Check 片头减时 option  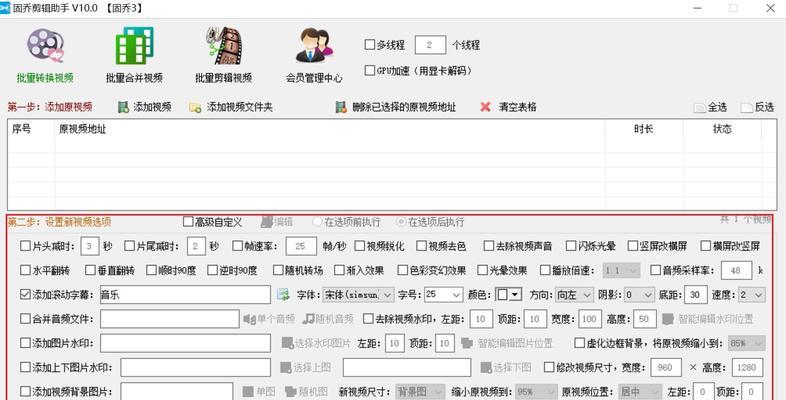pyautogui.click(x=25, y=246)
